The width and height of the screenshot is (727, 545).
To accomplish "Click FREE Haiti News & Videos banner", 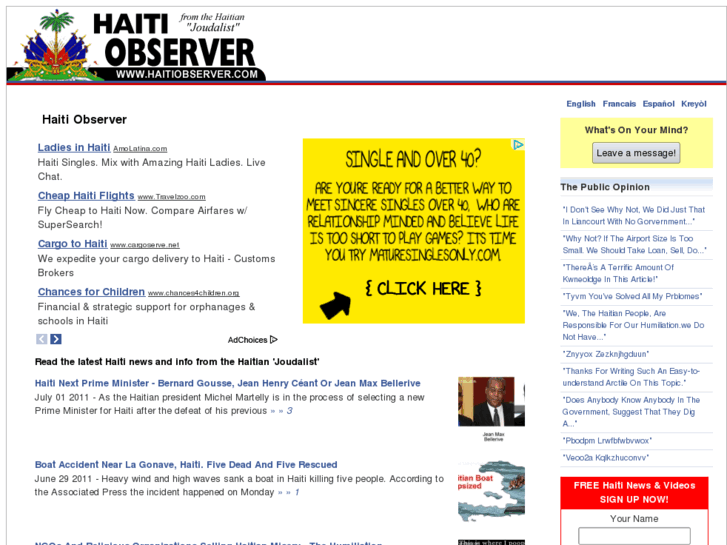I will (x=634, y=493).
